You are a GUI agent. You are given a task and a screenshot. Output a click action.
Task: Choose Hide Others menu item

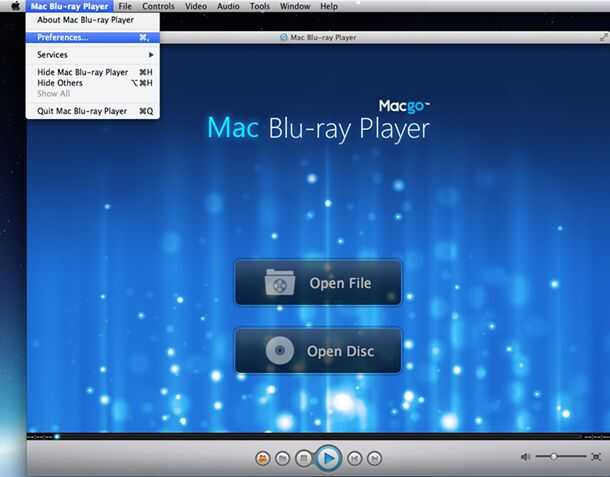[93, 83]
